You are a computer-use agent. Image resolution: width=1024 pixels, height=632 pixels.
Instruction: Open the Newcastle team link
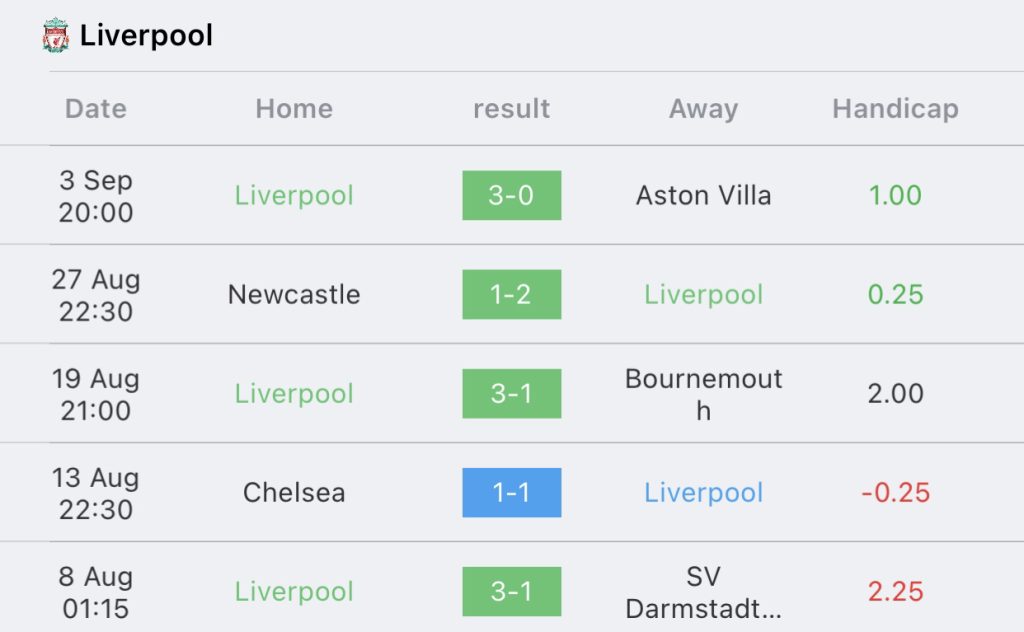294,294
